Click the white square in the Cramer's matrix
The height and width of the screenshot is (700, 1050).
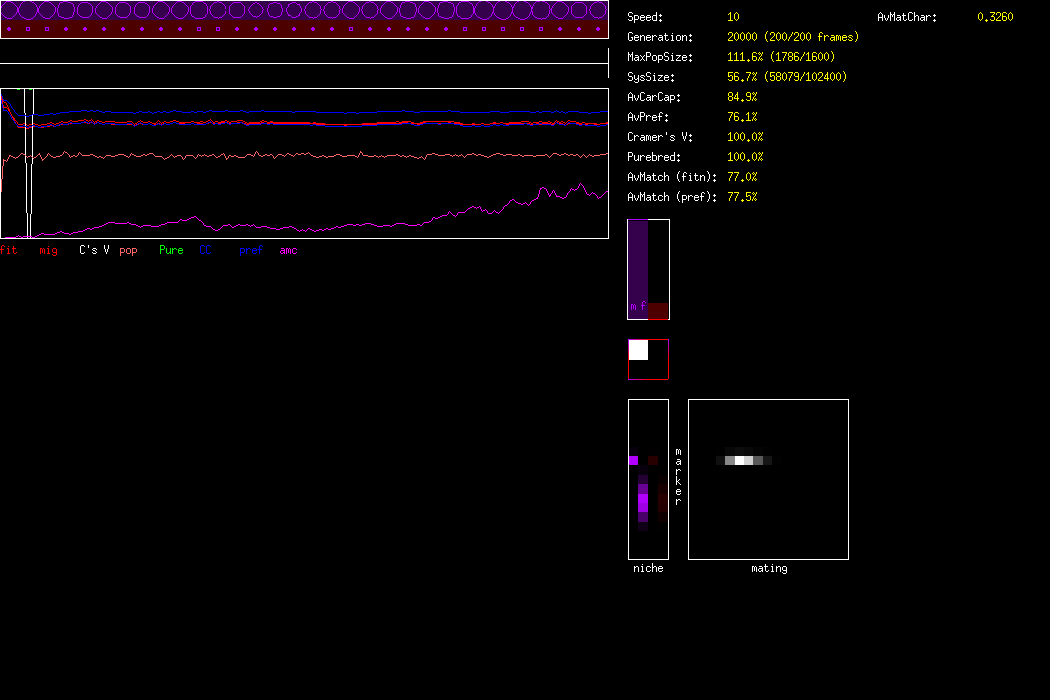click(x=638, y=350)
